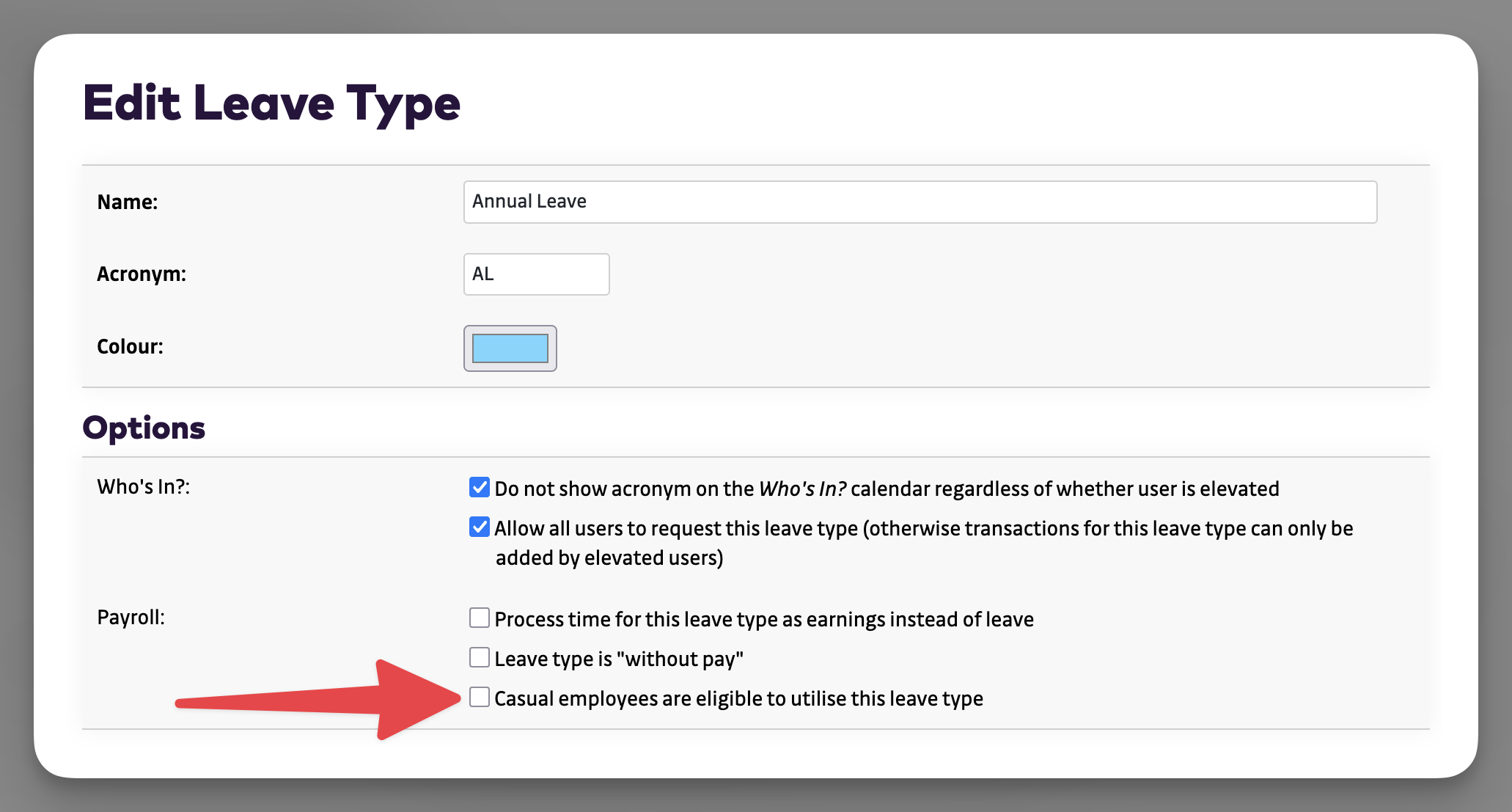The width and height of the screenshot is (1512, 812).
Task: Click the Acronym label text
Action: 142,274
